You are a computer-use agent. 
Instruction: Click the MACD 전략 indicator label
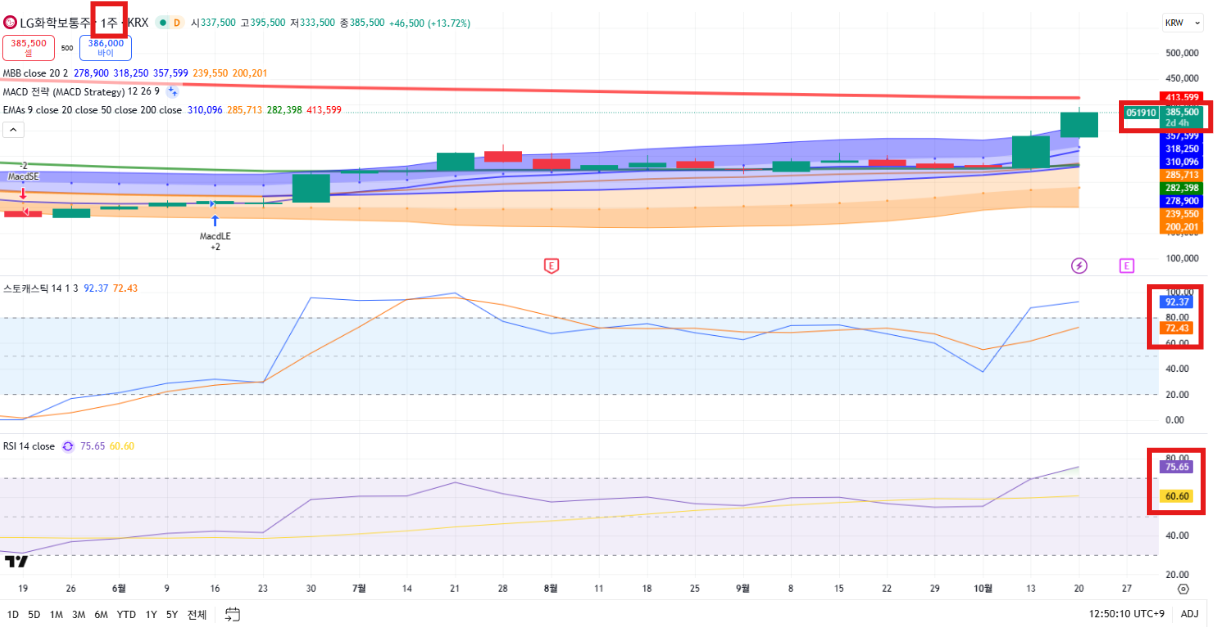[80, 91]
